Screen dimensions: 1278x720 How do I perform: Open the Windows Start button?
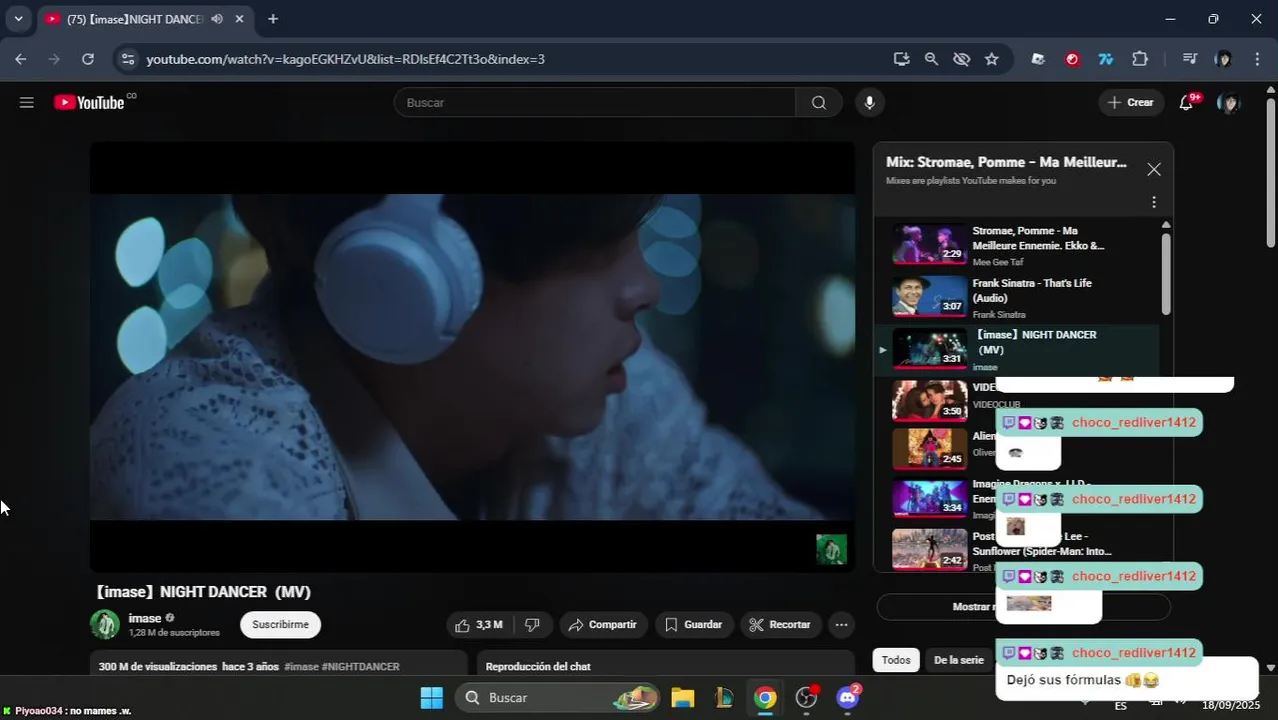(431, 698)
